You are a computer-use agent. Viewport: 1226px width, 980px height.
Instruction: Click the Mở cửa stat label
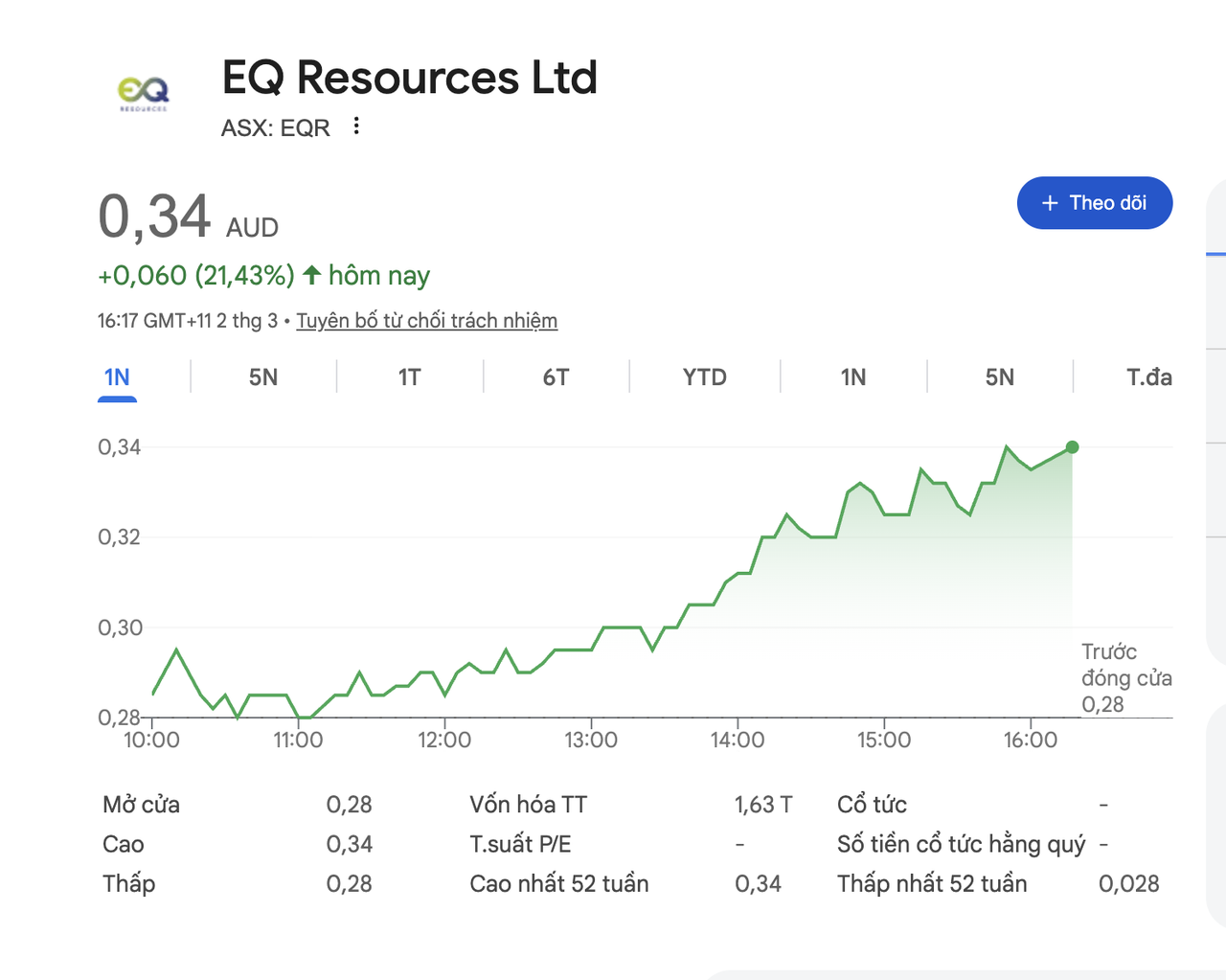141,805
